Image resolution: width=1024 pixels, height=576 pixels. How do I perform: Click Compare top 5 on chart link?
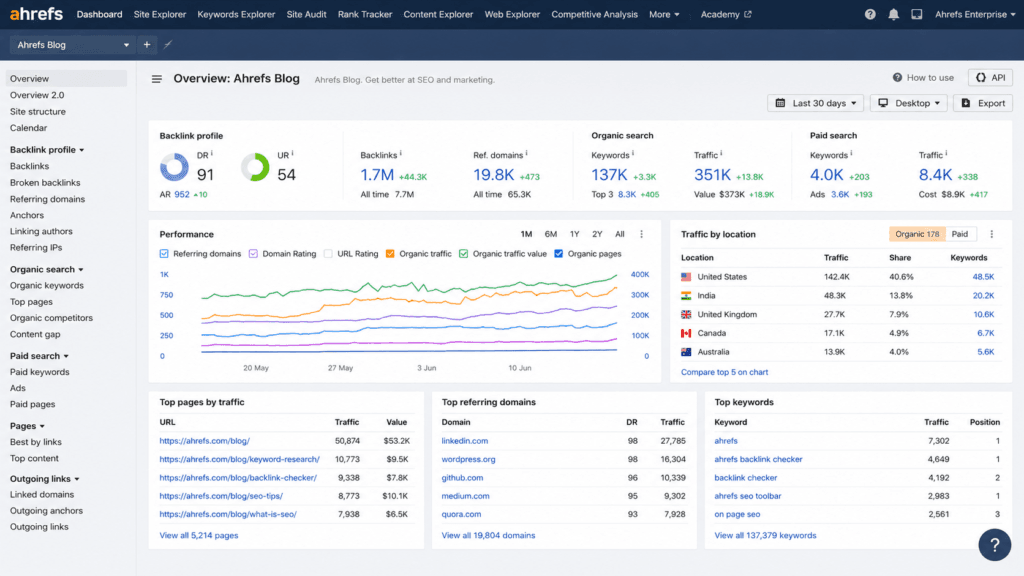pyautogui.click(x=724, y=372)
